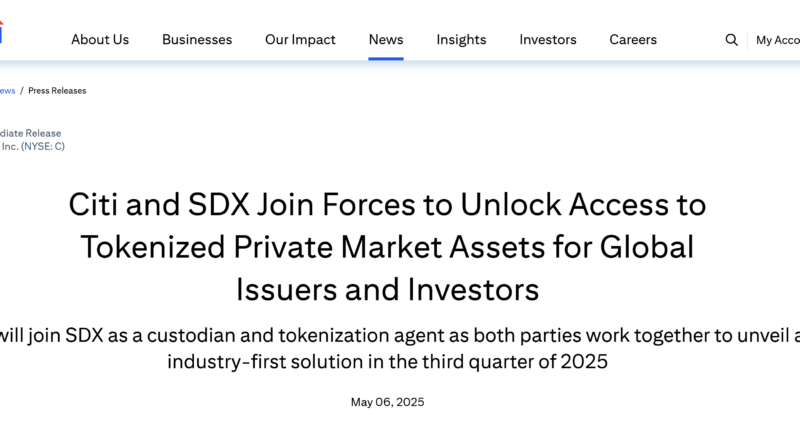Click the blue underline beneath News
Image resolution: width=800 pixels, height=445 pixels.
point(386,59)
